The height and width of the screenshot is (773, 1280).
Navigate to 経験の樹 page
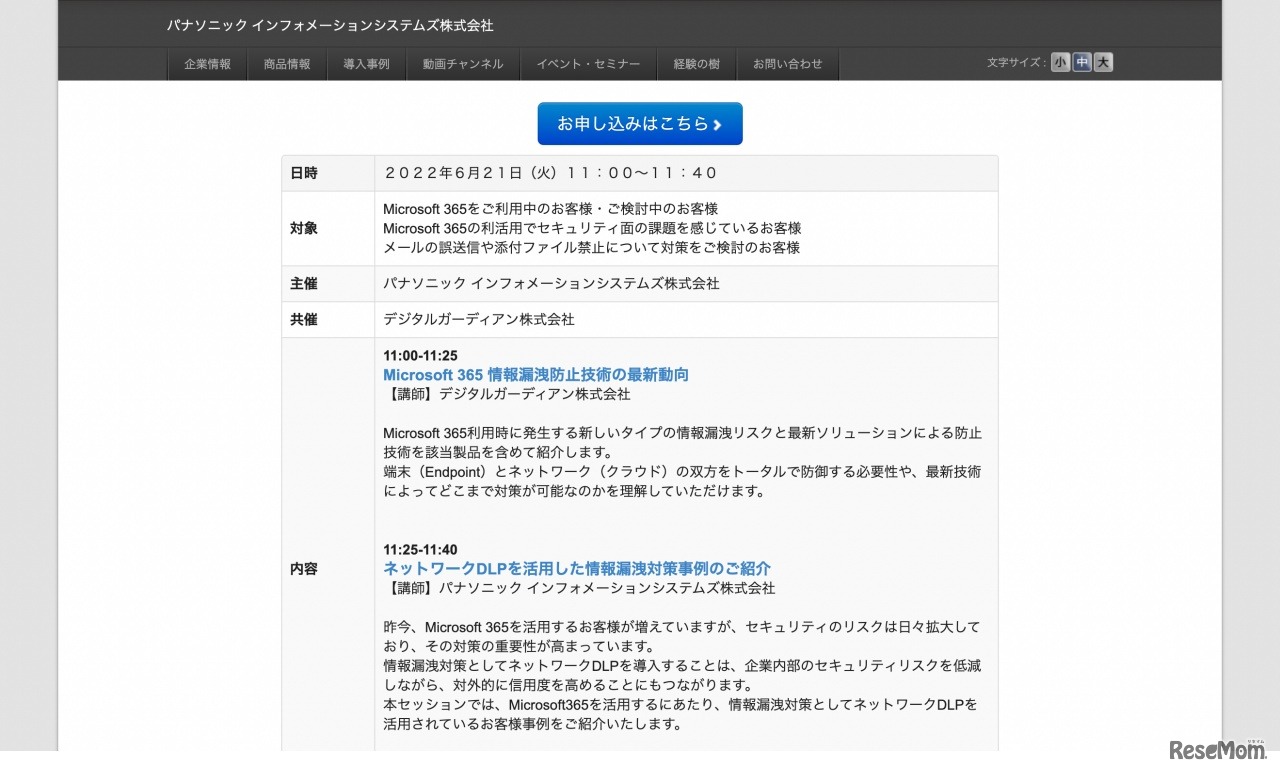[696, 64]
